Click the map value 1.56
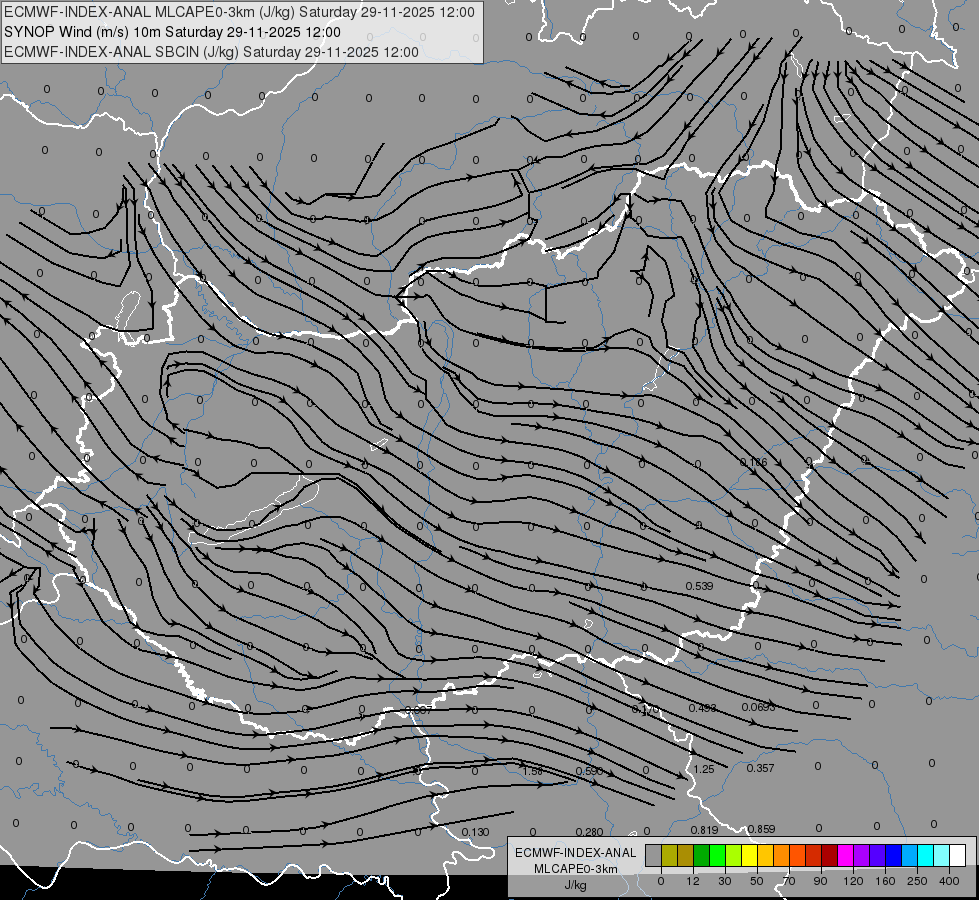 [x=533, y=771]
